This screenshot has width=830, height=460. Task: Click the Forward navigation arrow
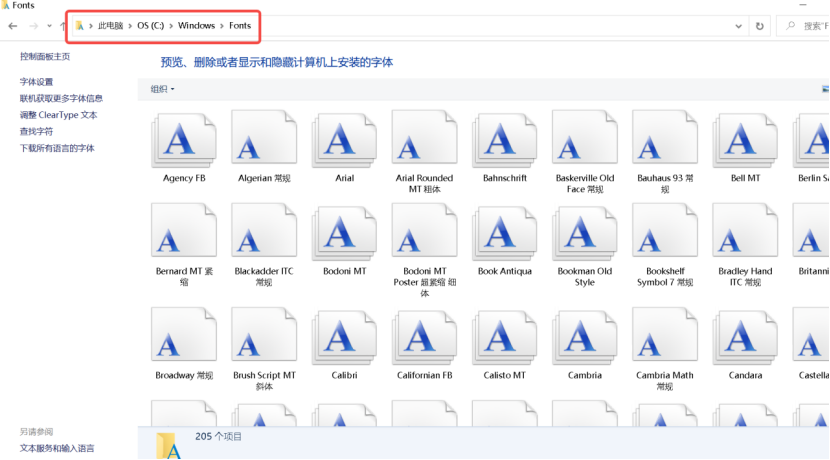[33, 25]
